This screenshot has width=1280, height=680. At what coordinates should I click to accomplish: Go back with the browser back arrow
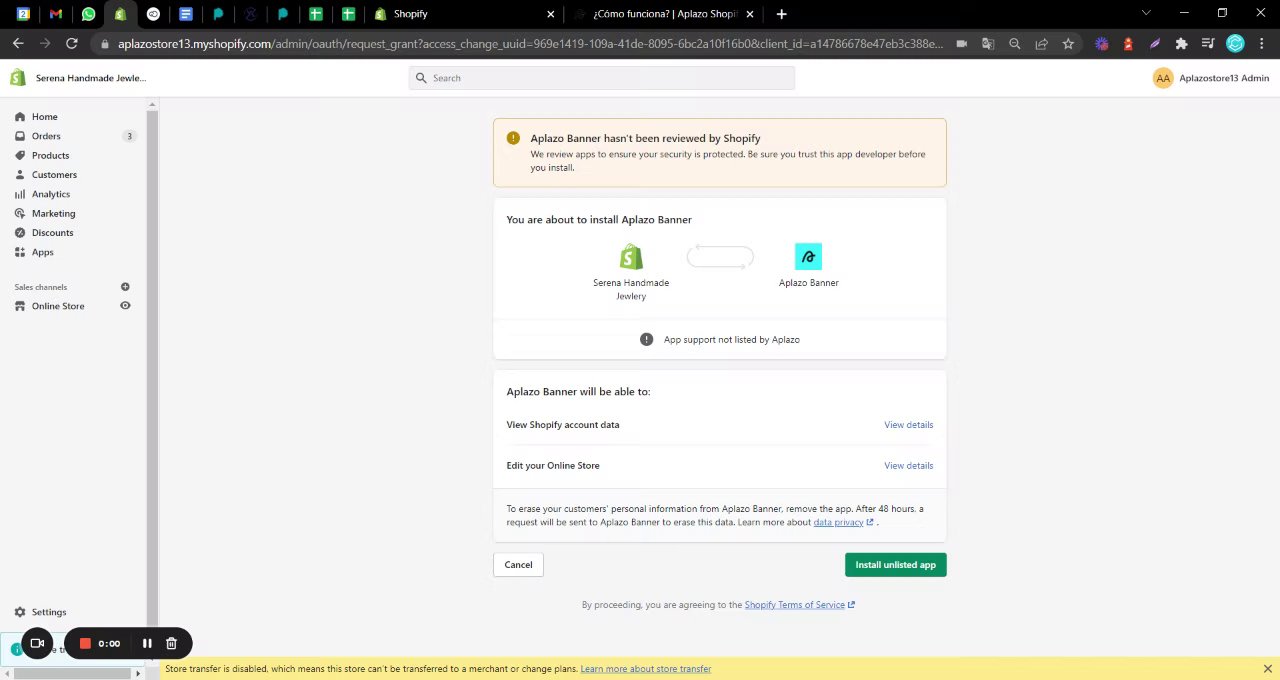[x=18, y=44]
